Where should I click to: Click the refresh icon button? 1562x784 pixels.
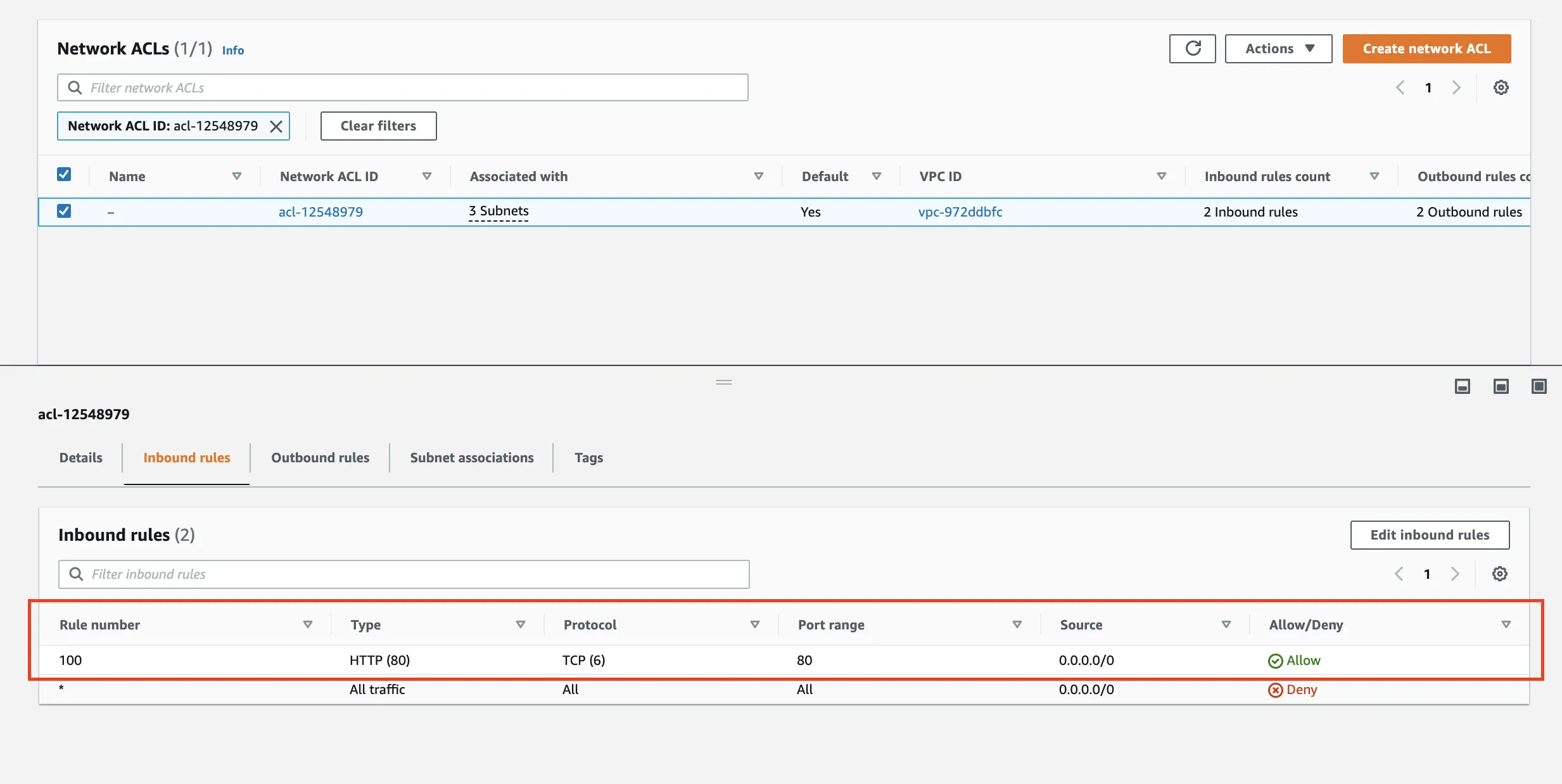1192,49
